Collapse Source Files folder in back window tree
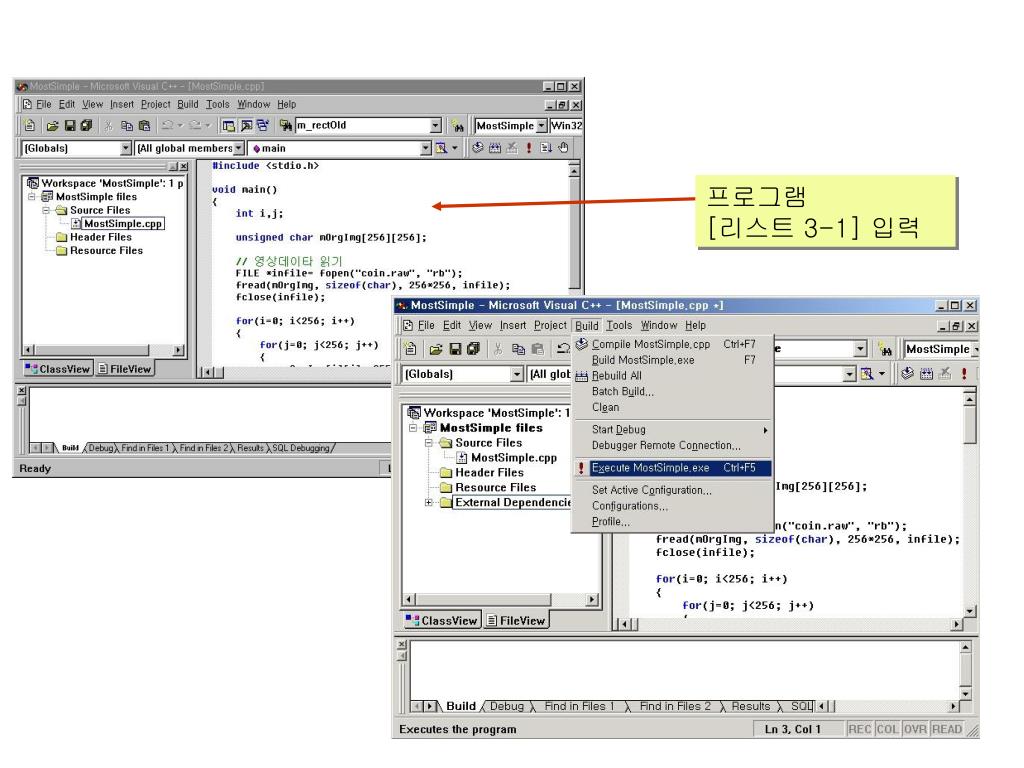1024x768 pixels. [x=46, y=210]
